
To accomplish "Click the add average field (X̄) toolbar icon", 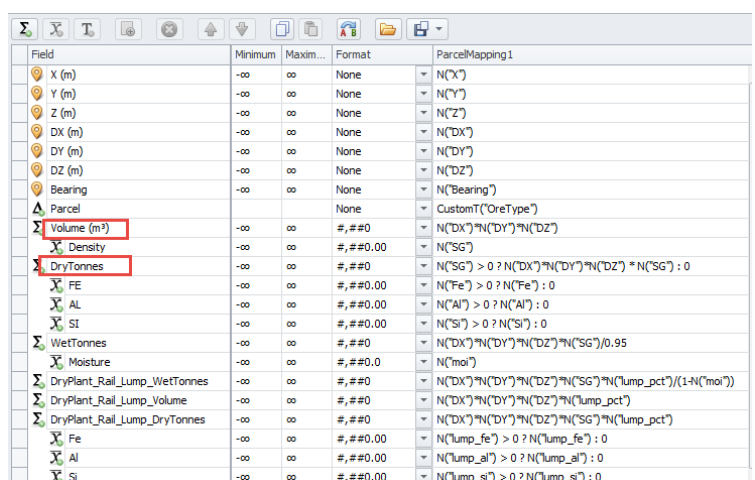I will 60,30.
